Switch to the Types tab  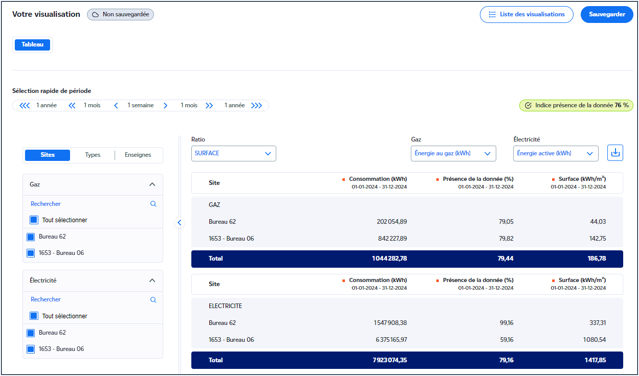(93, 155)
